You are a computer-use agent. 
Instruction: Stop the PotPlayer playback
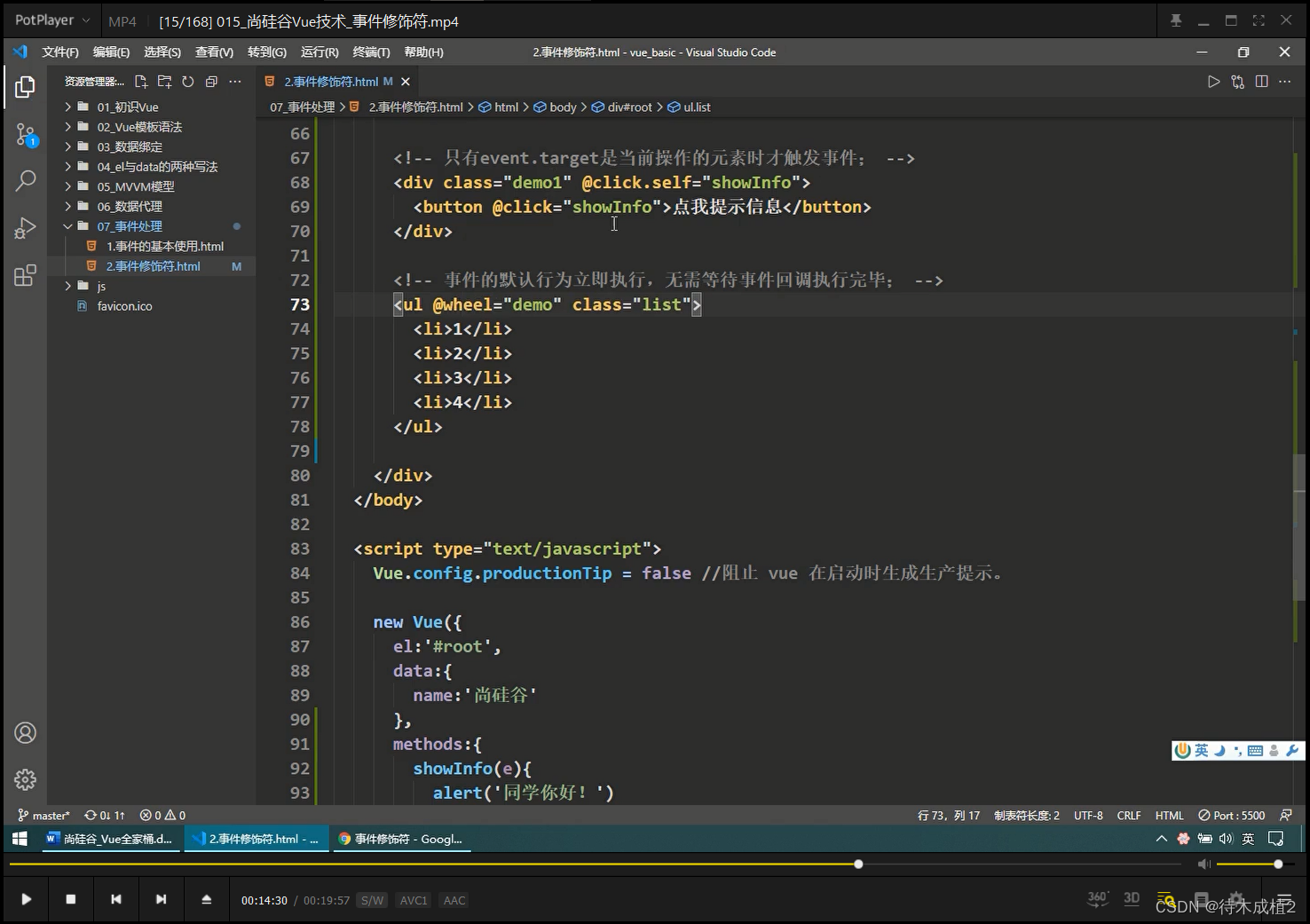[x=71, y=899]
